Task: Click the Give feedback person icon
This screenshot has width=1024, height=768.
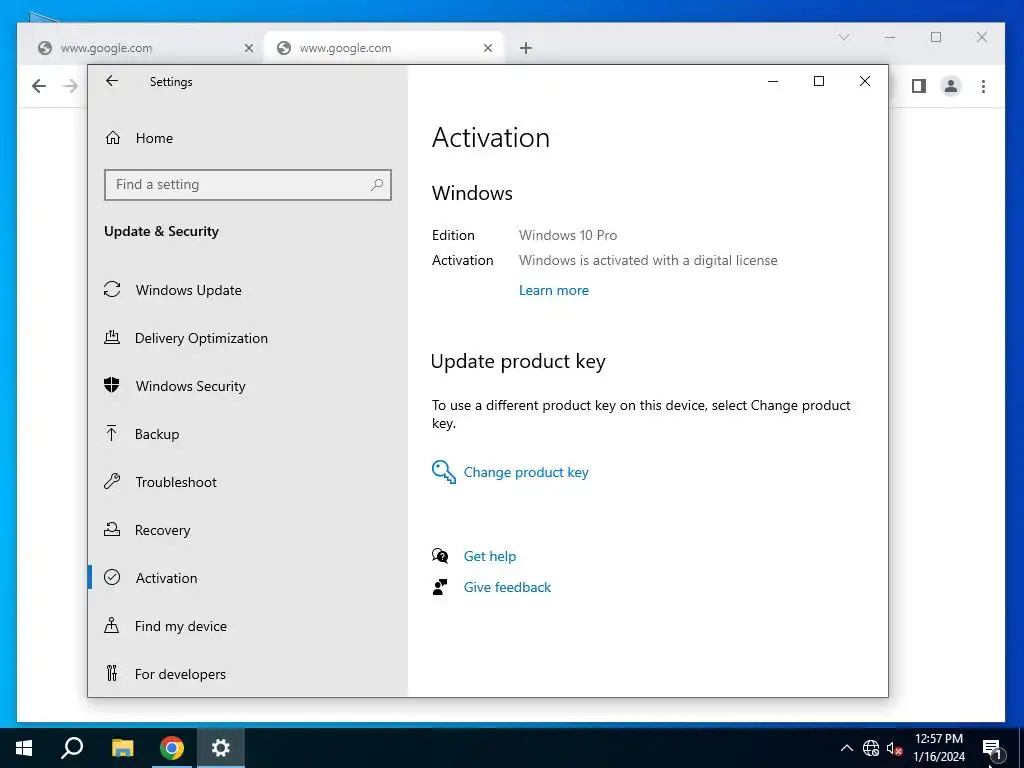Action: [440, 587]
